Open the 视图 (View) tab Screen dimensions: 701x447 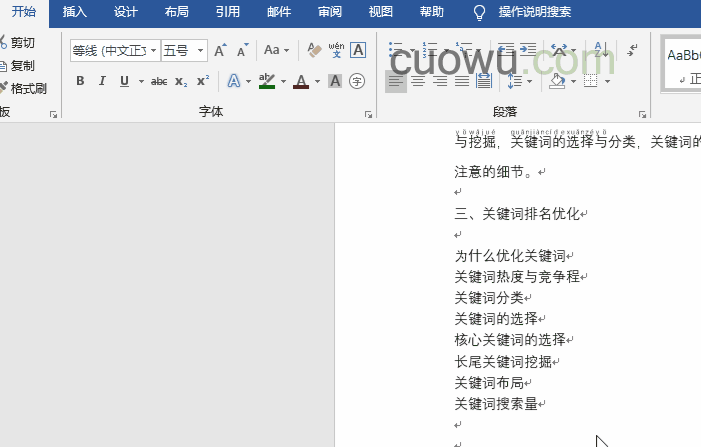click(x=381, y=12)
